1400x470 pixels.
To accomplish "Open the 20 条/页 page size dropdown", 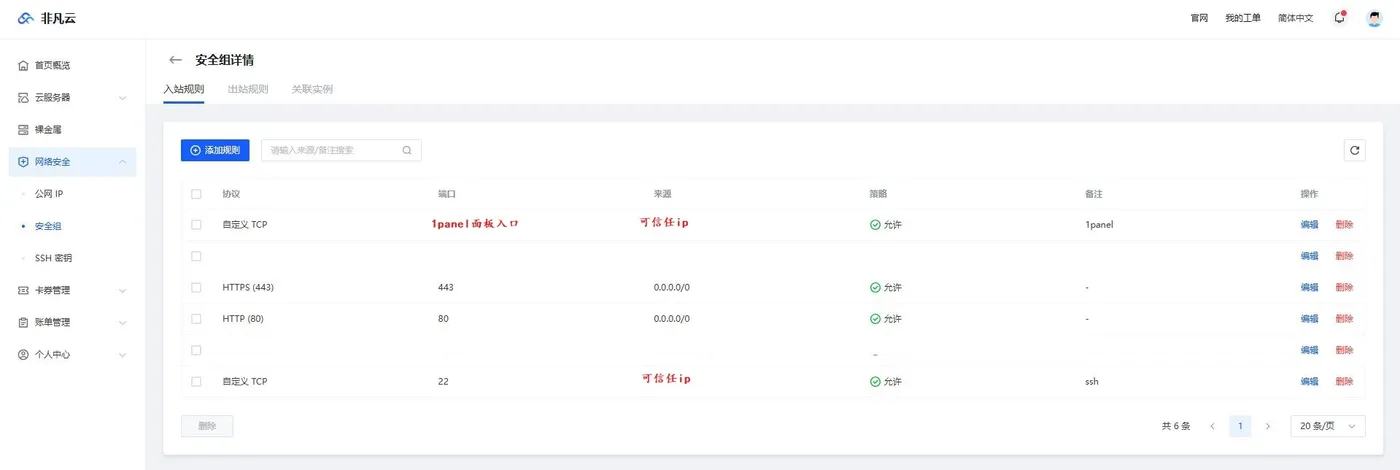I will pos(1328,426).
